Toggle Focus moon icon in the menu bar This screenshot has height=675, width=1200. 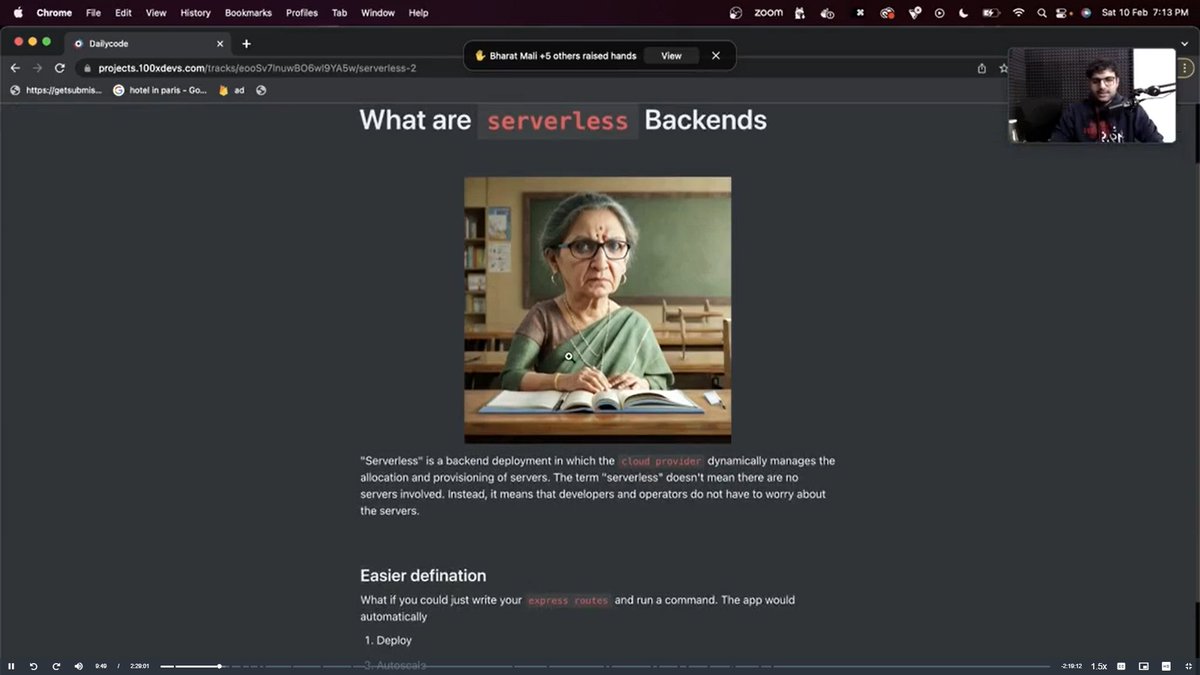pos(963,13)
